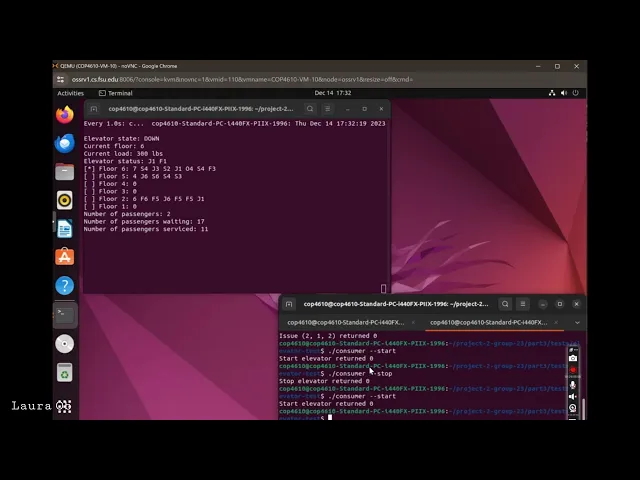Click search icon in lower terminal window

(505, 304)
